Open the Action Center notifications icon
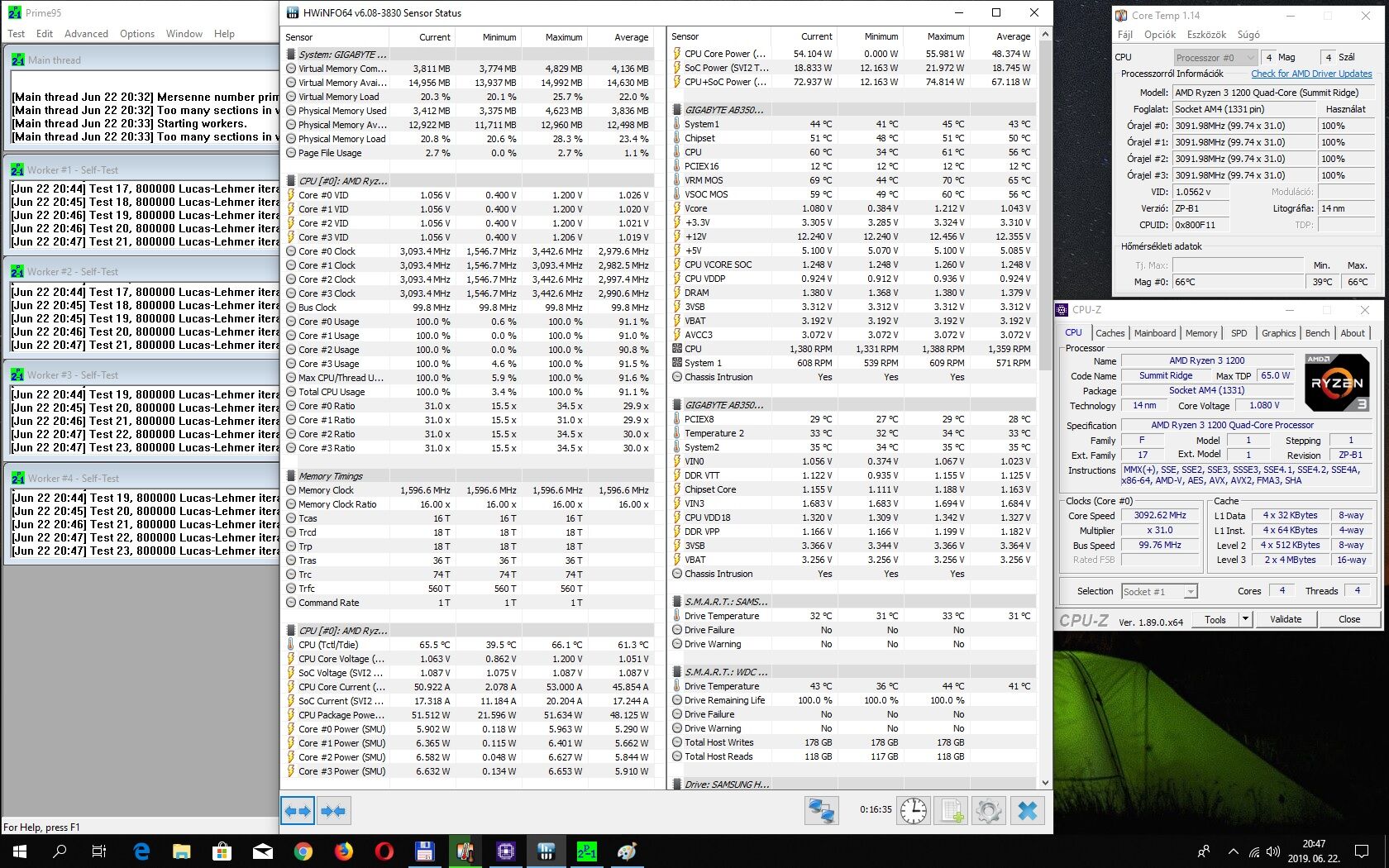Viewport: 1389px width, 868px height. pyautogui.click(x=1362, y=851)
